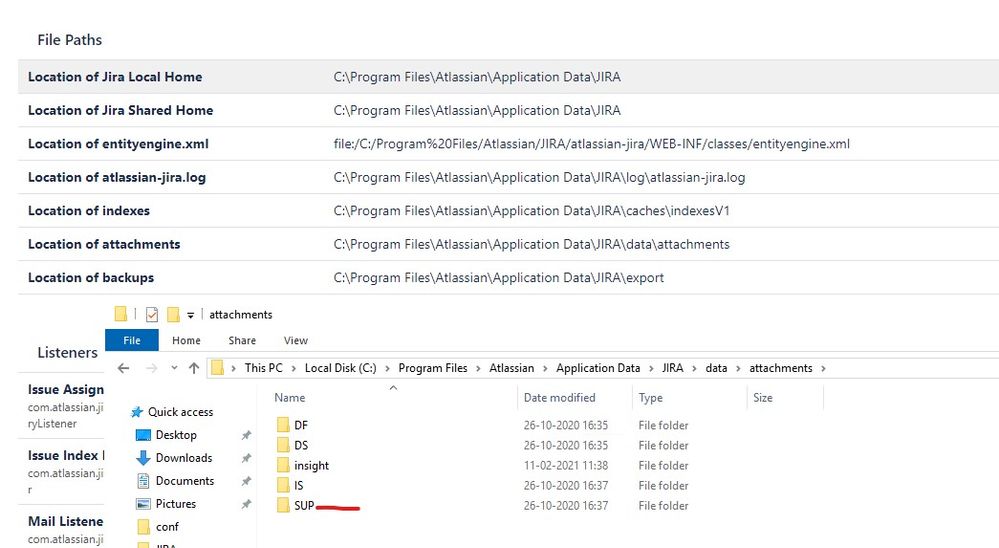The image size is (999, 548).
Task: Select the DF folder name
Action: pos(301,425)
